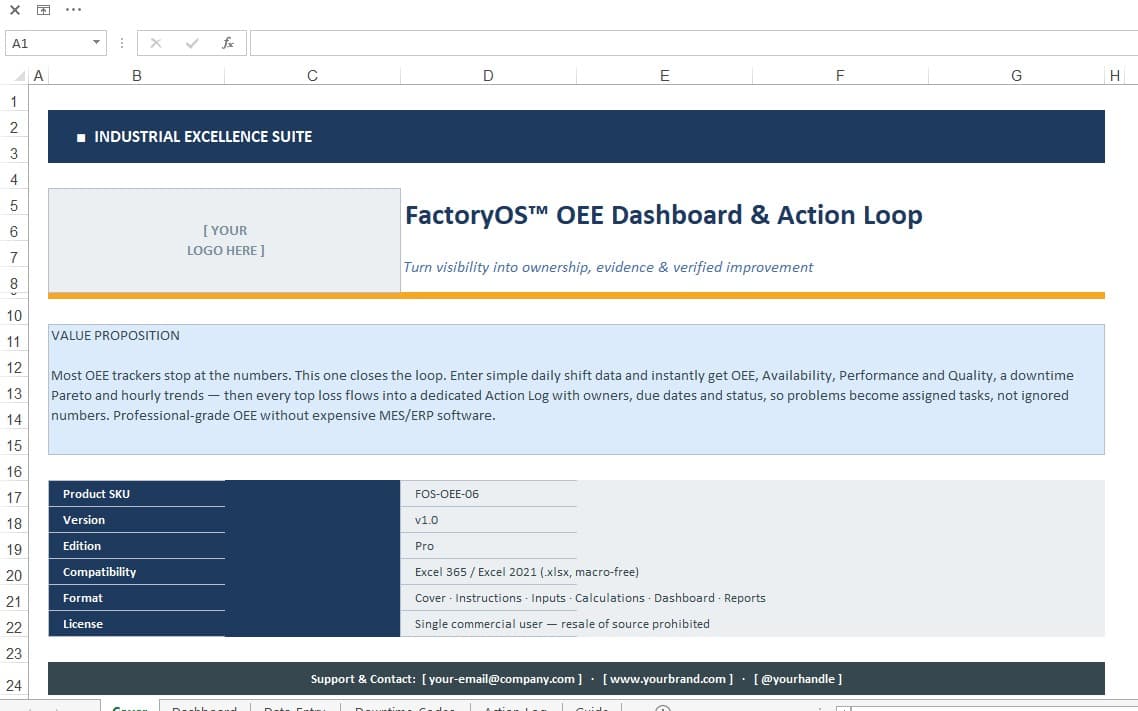Click the vertical dots formula bar handle

[x=122, y=43]
